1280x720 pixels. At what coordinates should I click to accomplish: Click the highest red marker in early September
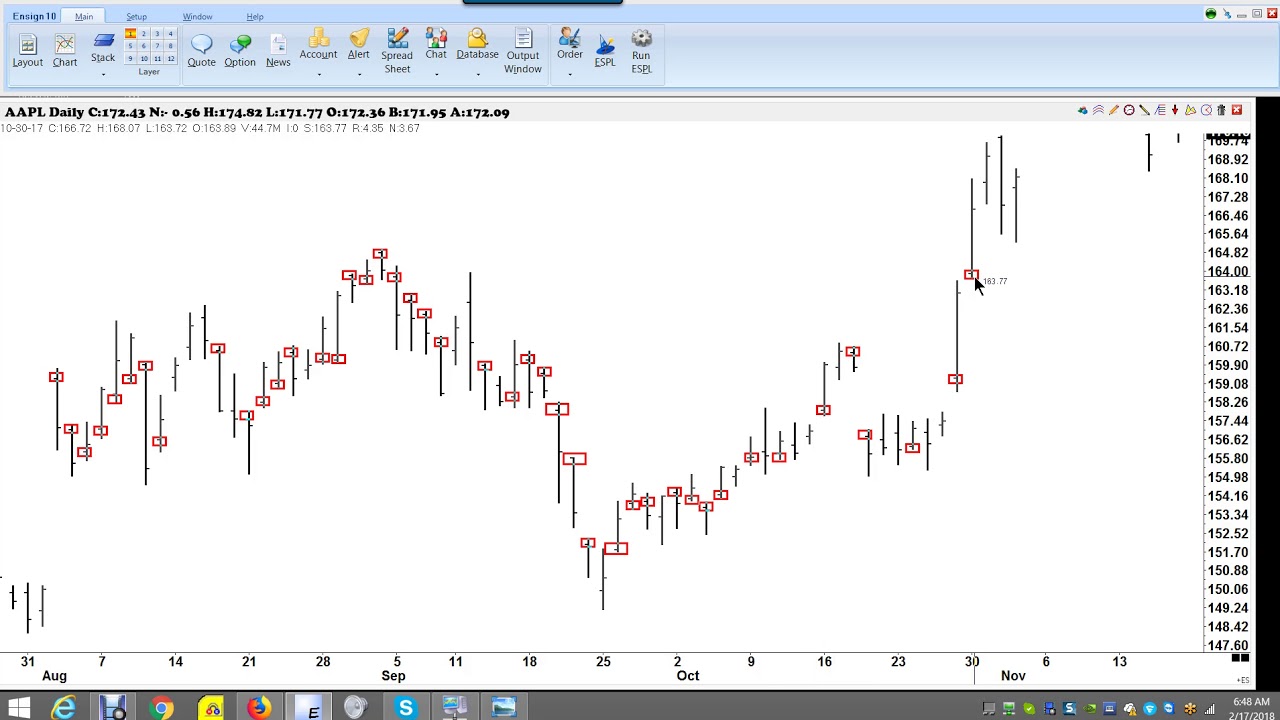click(380, 254)
